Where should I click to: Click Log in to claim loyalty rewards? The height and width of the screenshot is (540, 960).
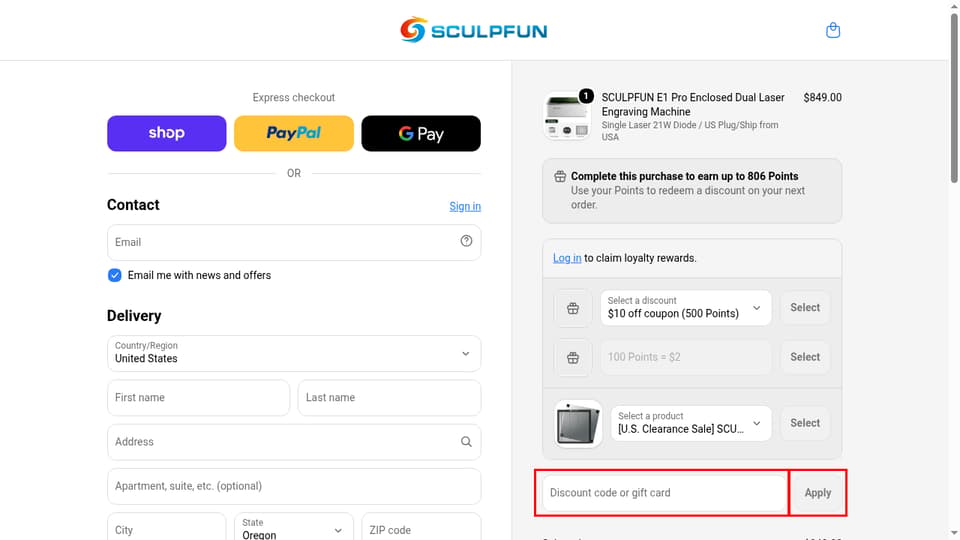click(x=567, y=258)
